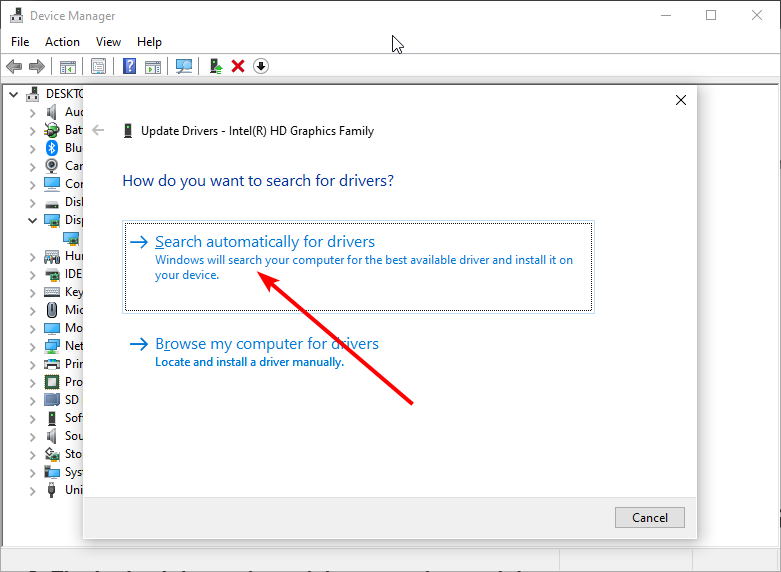Image resolution: width=781 pixels, height=572 pixels.
Task: Open the Action menu
Action: tap(62, 42)
